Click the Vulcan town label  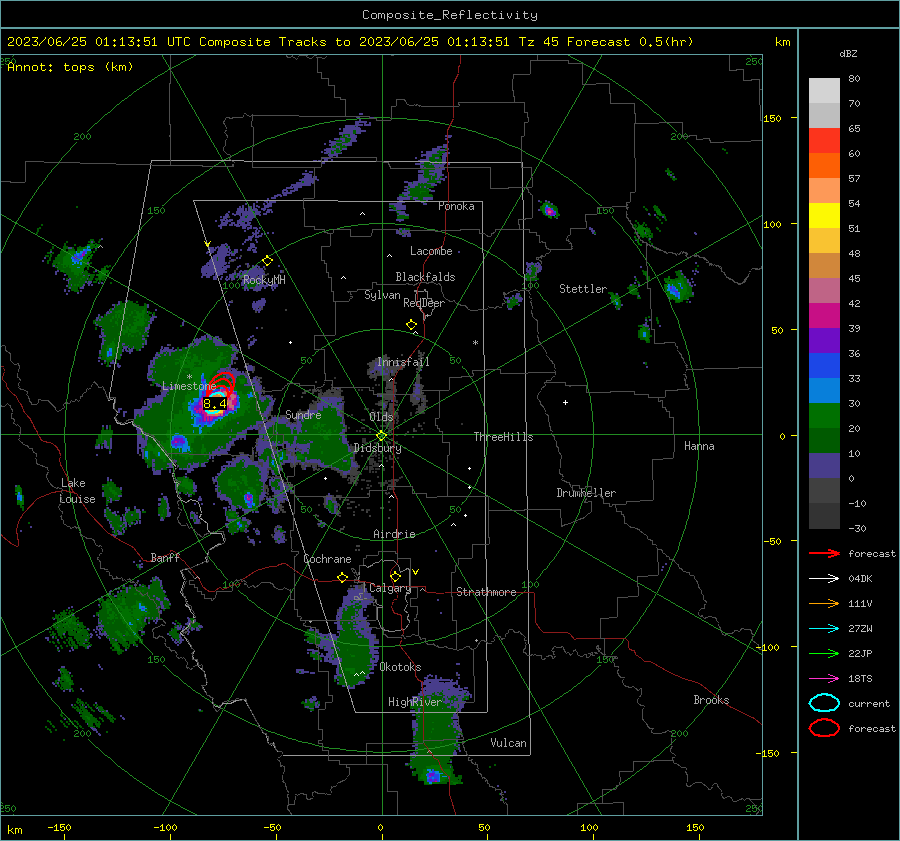pos(509,743)
